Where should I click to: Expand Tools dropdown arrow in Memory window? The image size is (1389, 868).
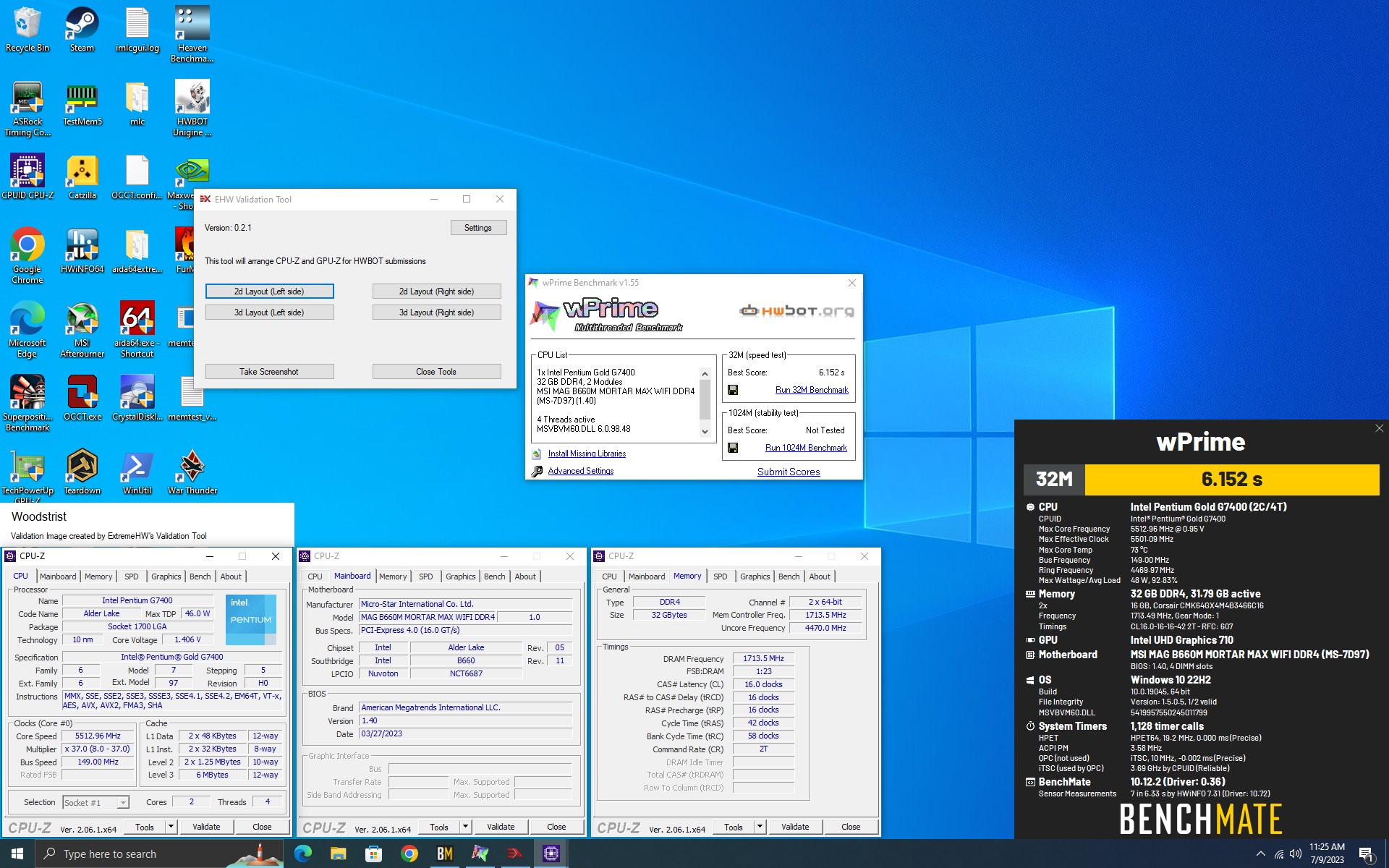[x=760, y=826]
